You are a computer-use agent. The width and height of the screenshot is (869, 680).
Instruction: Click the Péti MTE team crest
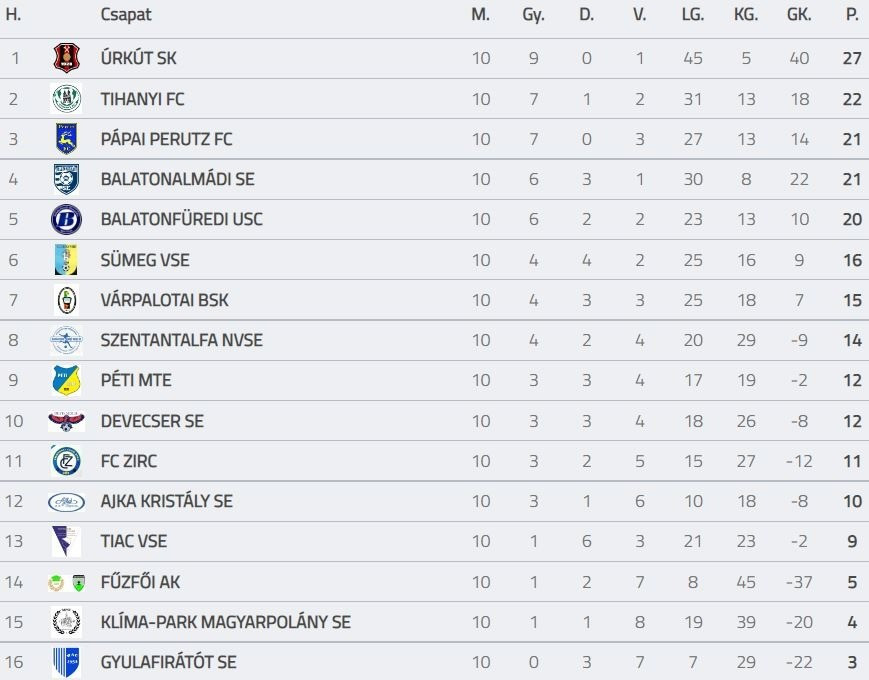(66, 381)
